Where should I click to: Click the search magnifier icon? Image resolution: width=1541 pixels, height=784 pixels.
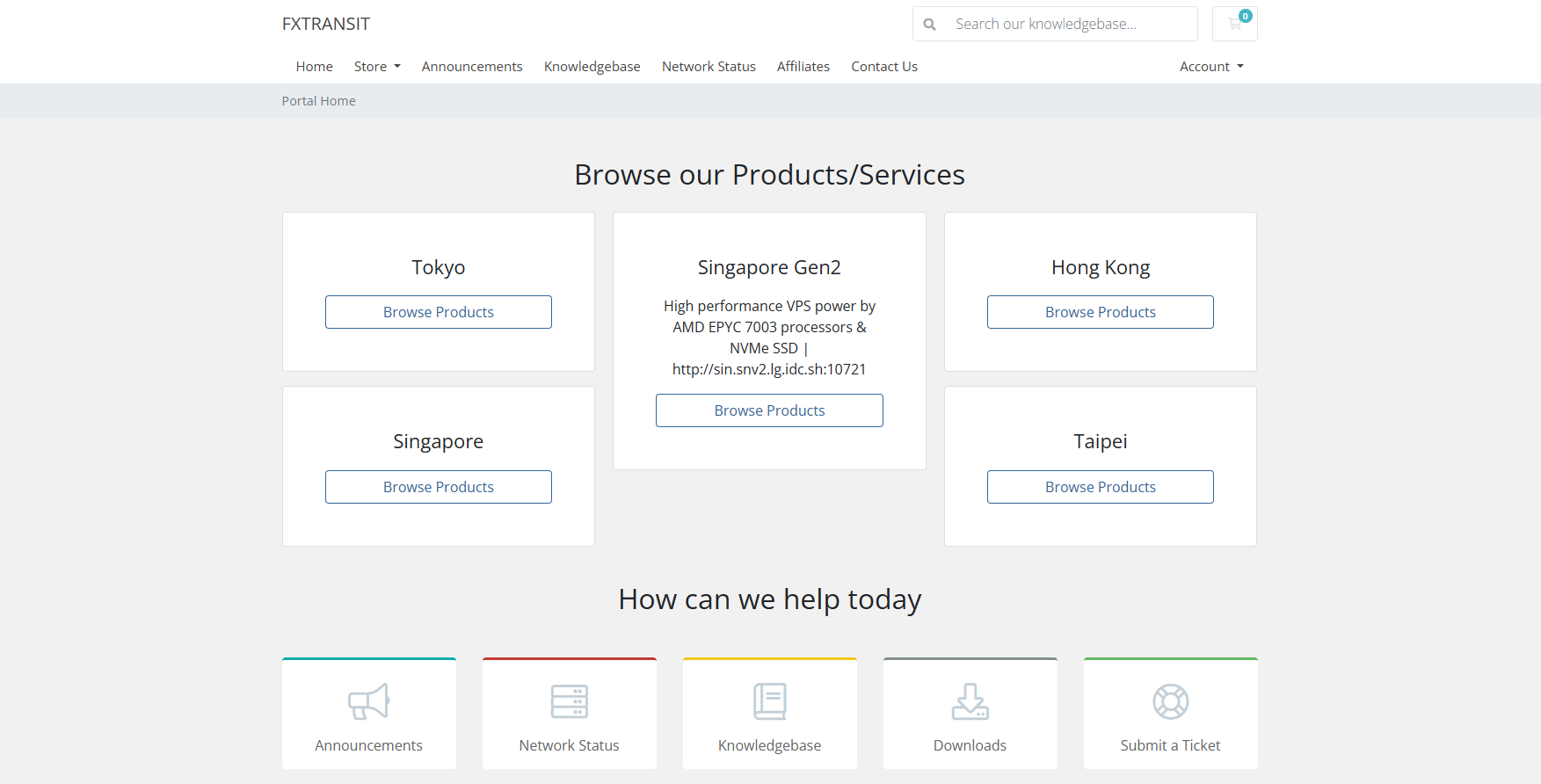(929, 25)
